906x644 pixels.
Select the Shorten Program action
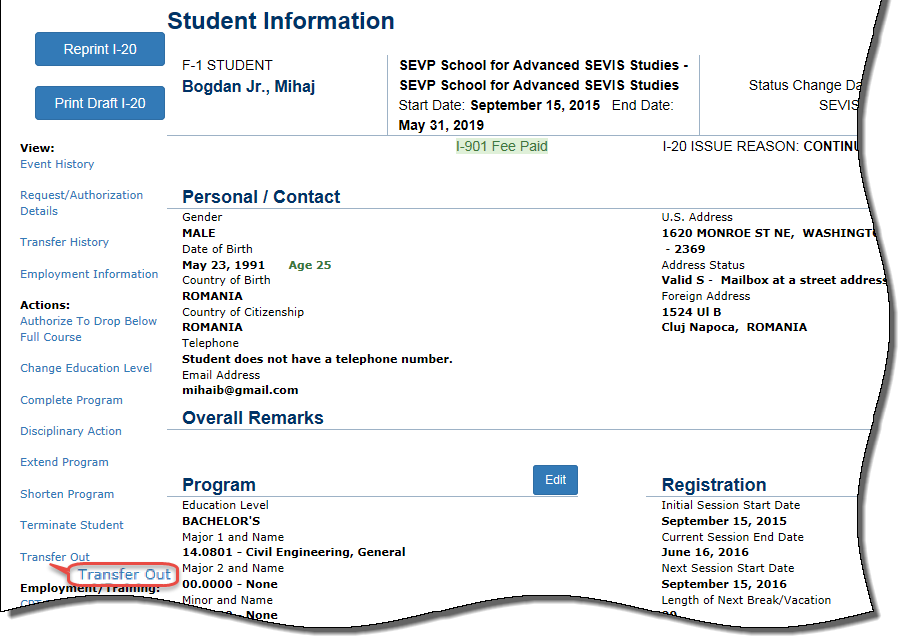tap(67, 494)
